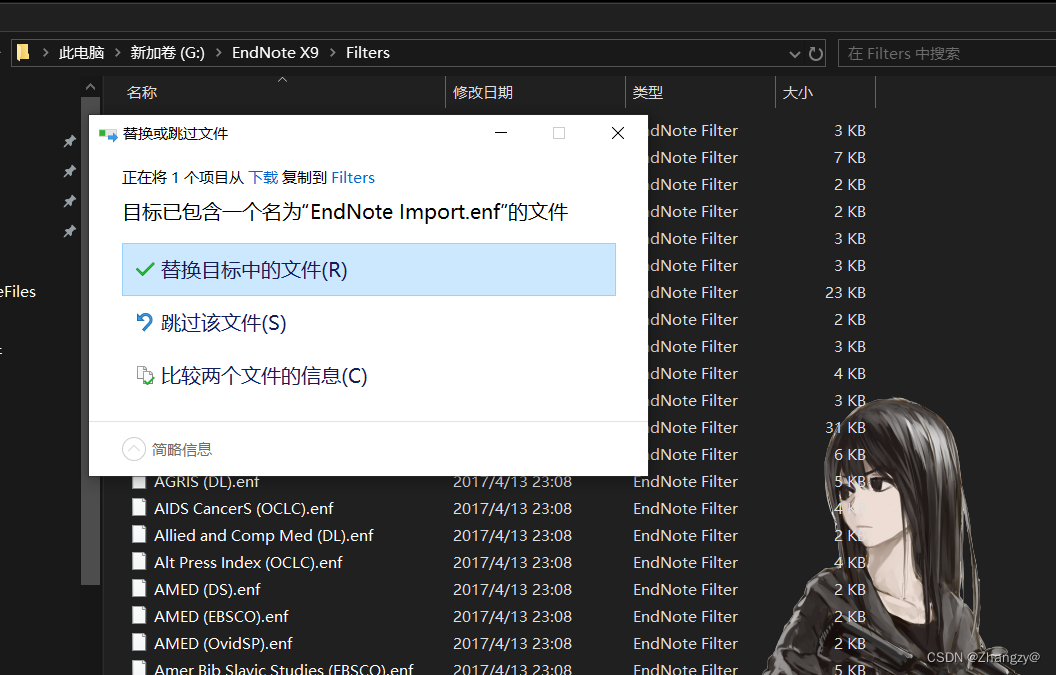Click the compare files icon beside Compare option

(145, 375)
